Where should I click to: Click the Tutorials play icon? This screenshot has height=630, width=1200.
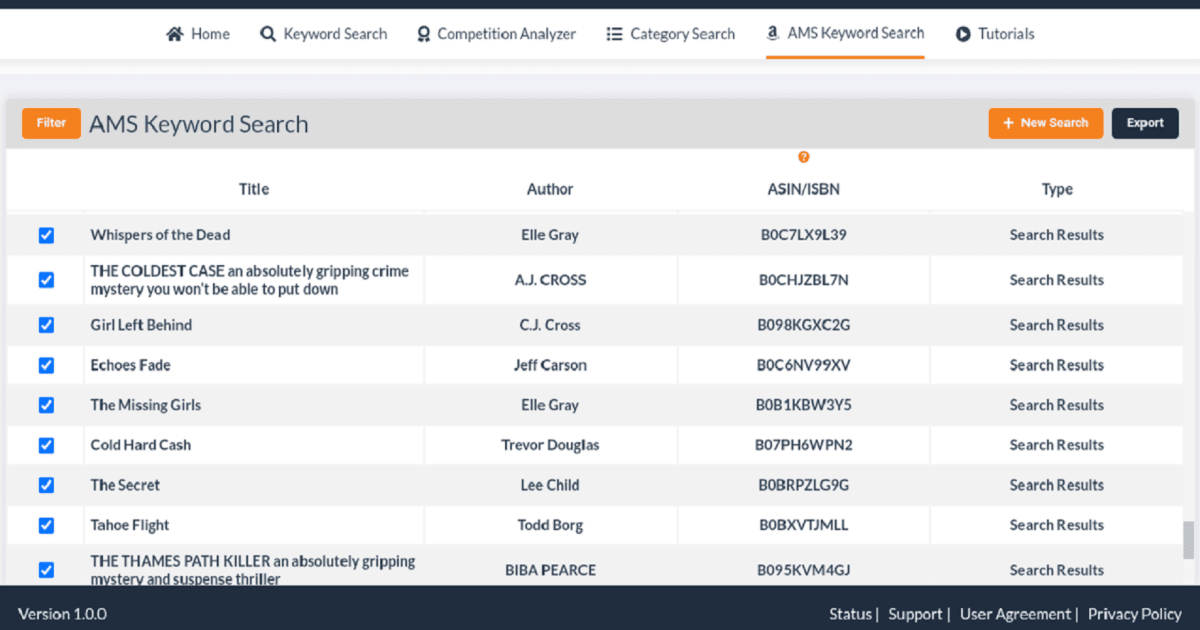click(x=963, y=34)
